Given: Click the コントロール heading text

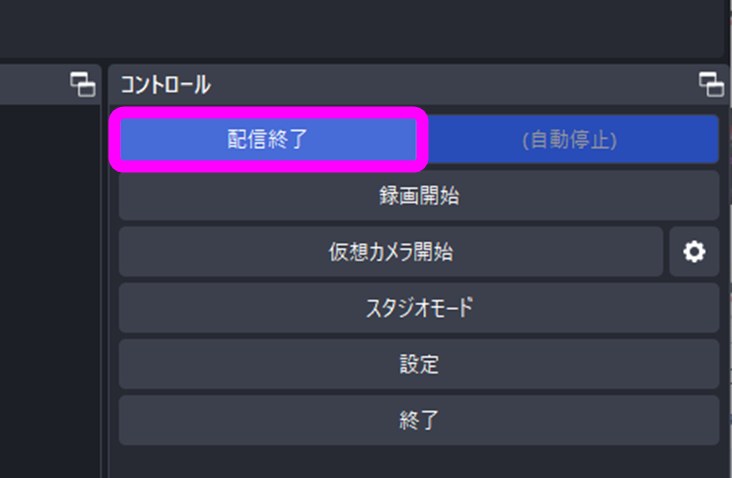Looking at the screenshot, I should click(x=166, y=85).
